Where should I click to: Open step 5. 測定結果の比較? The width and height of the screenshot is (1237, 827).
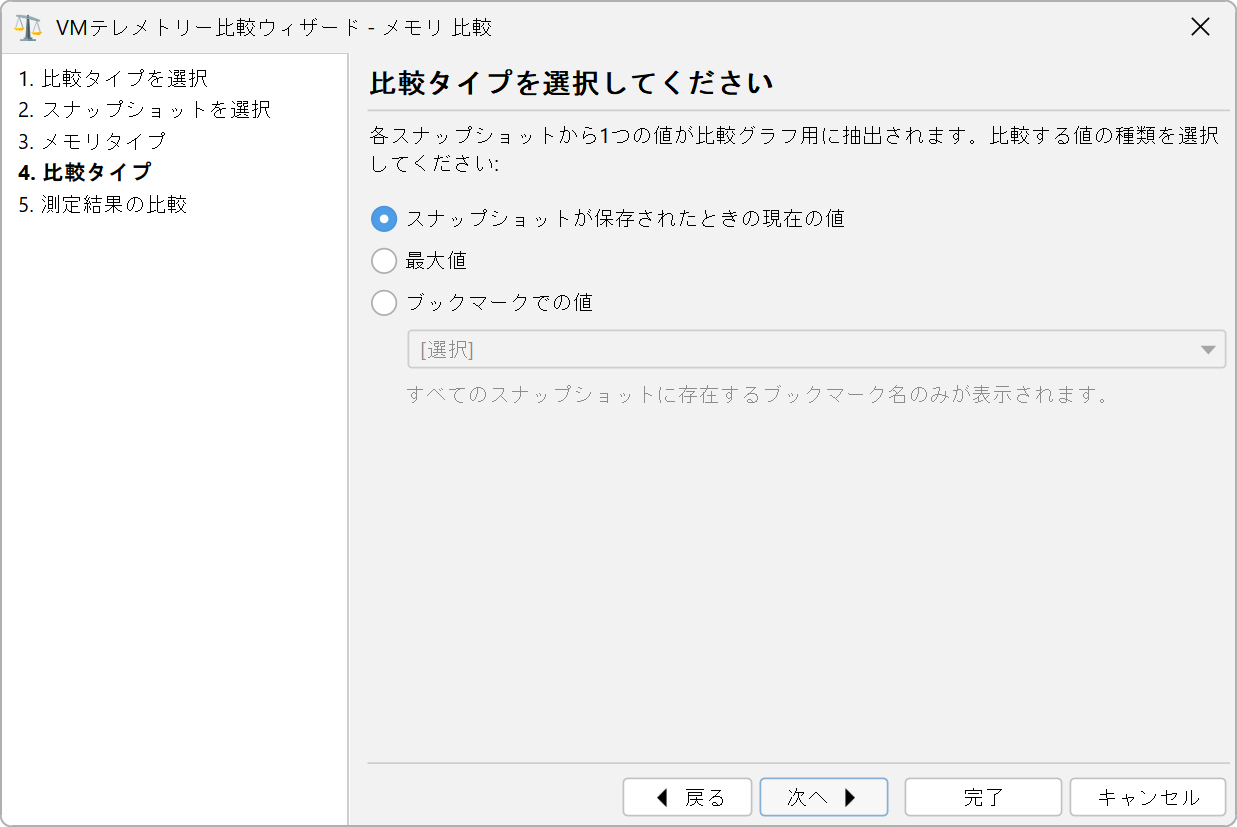tap(103, 205)
